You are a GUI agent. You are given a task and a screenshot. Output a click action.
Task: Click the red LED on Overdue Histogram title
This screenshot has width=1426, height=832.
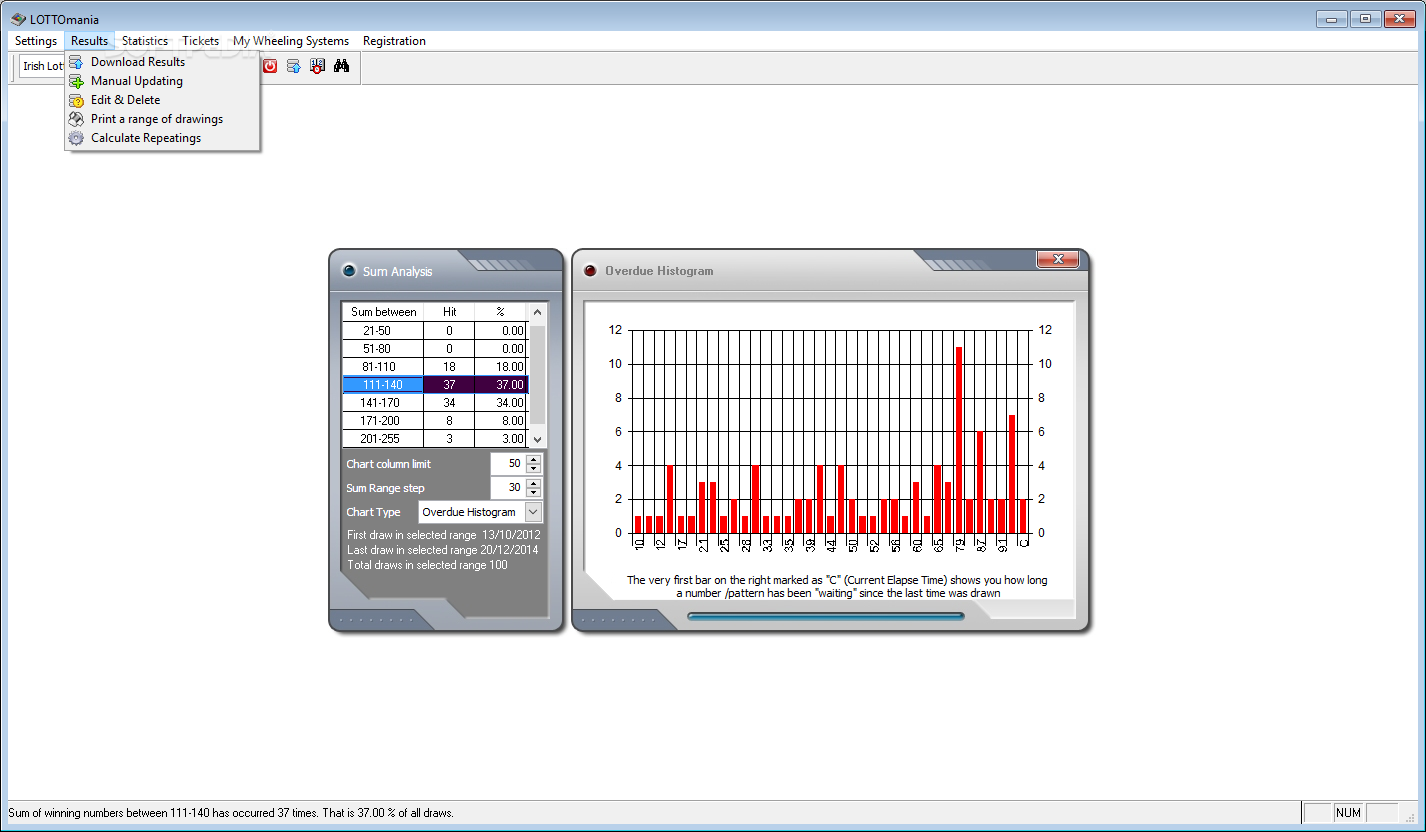coord(590,270)
